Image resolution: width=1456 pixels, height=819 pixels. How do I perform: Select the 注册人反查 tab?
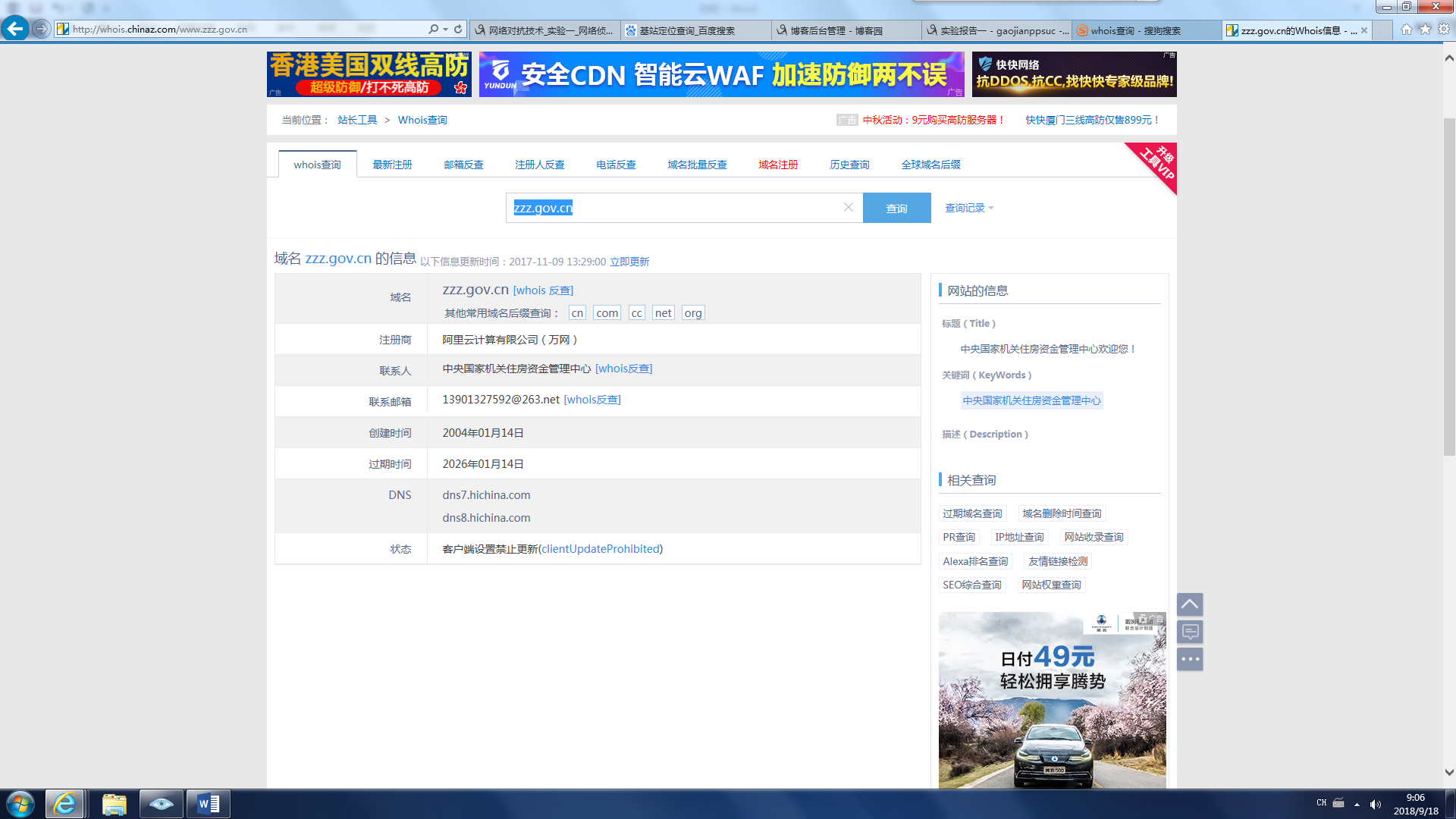[539, 165]
